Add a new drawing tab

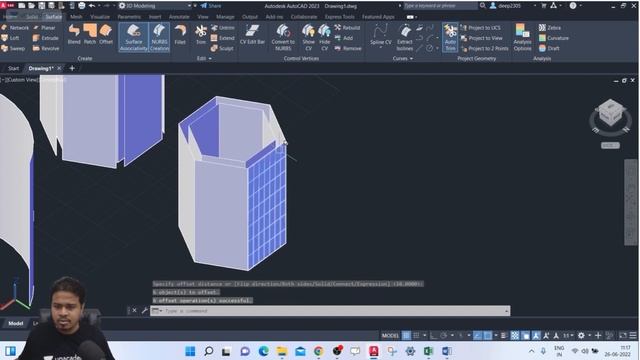coord(72,68)
